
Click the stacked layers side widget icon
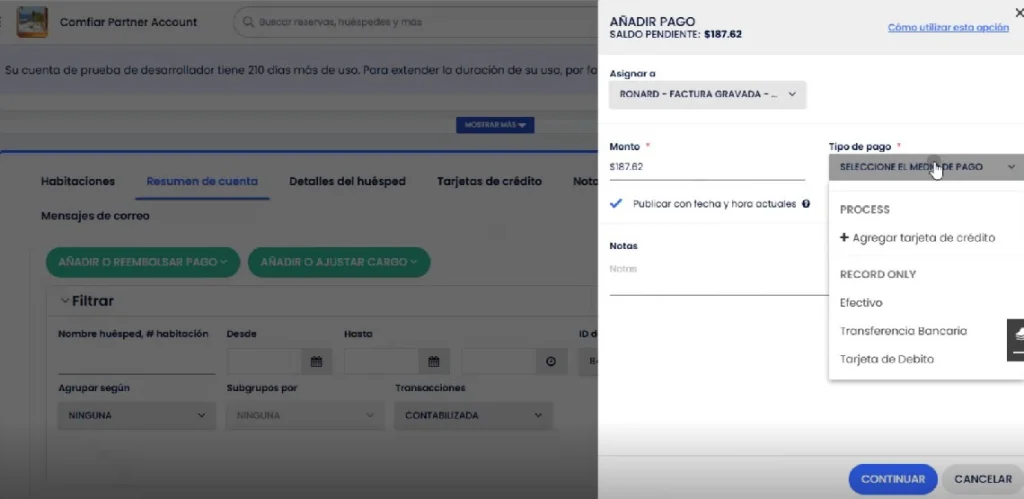[x=1018, y=333]
